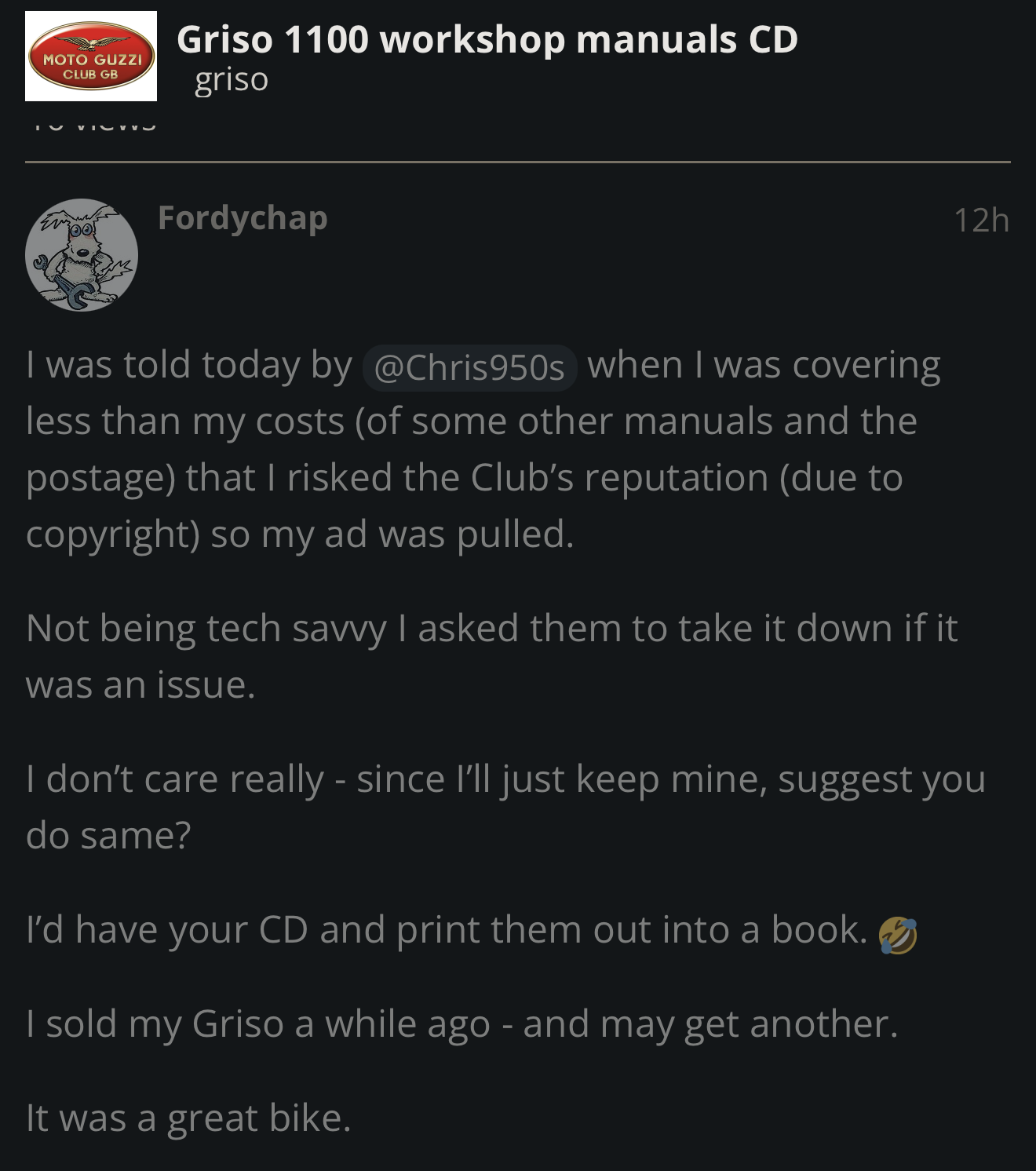This screenshot has width=1036, height=1171.
Task: Click 'was an issue.' text line
Action: coord(140,685)
